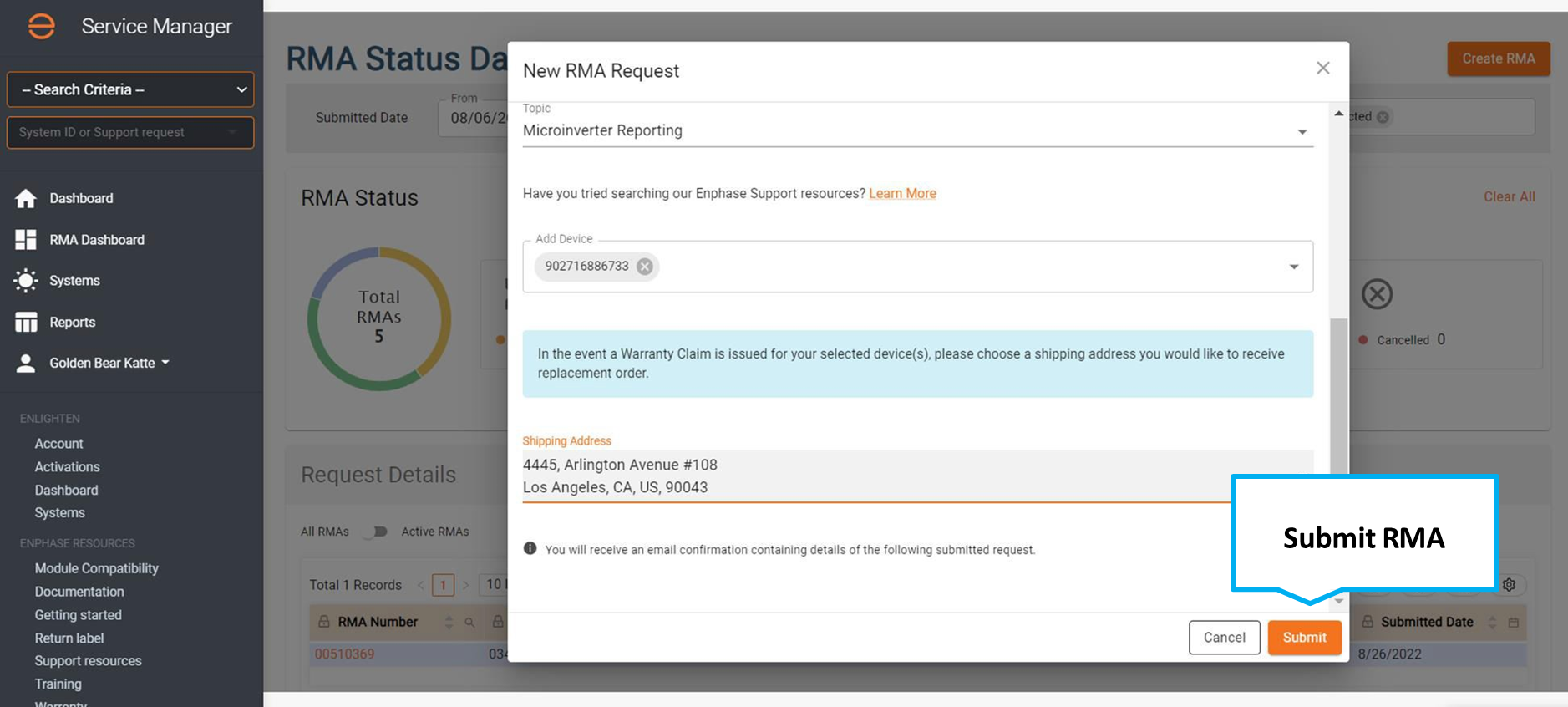Open the Submitted Date calendar filter icon
The image size is (1568, 707).
(x=1513, y=623)
